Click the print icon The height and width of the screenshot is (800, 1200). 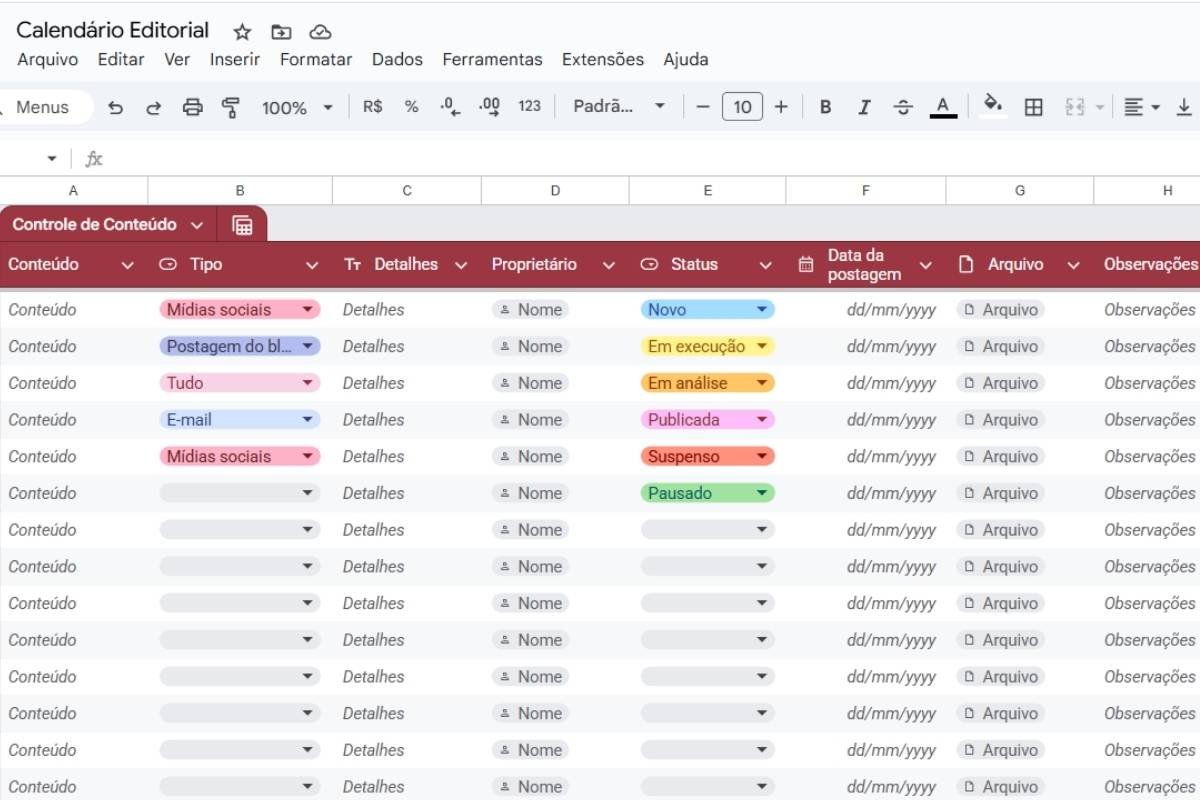[192, 107]
